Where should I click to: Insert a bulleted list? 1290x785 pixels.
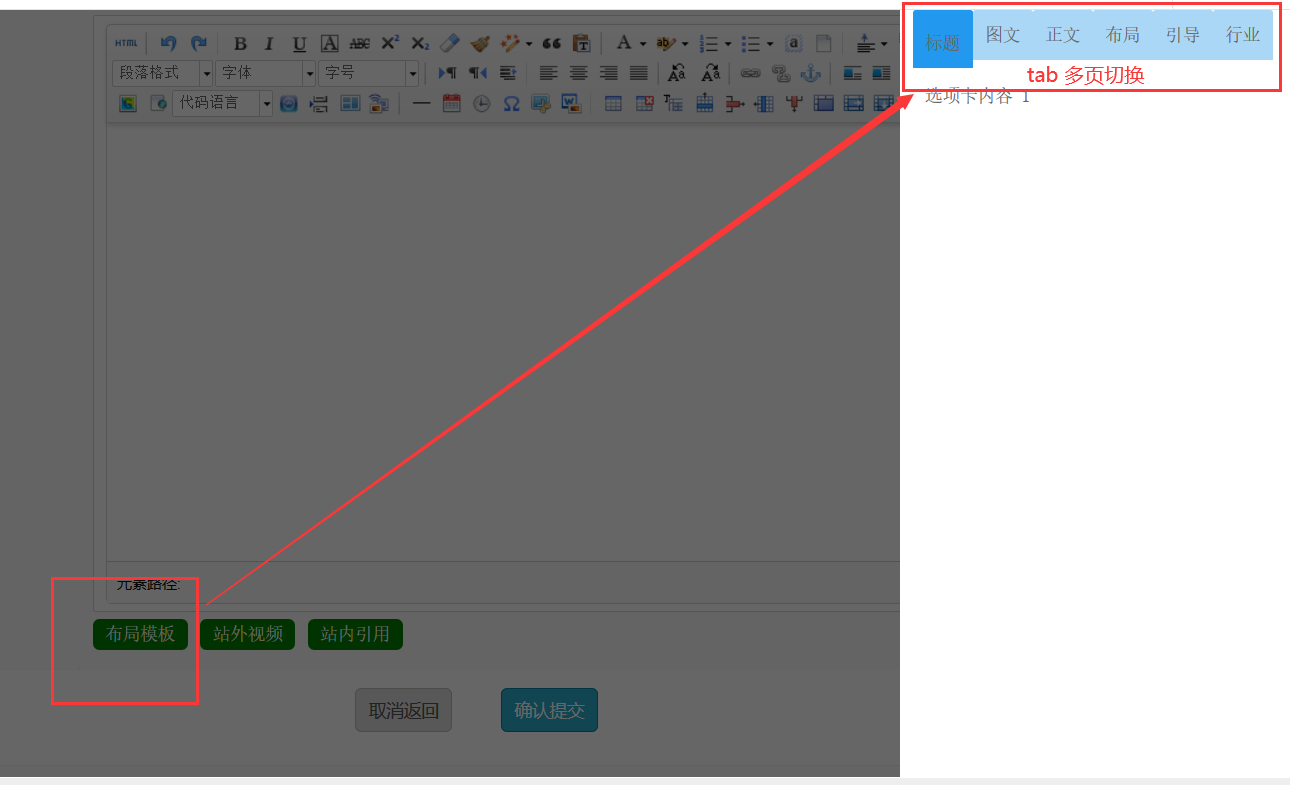[750, 43]
